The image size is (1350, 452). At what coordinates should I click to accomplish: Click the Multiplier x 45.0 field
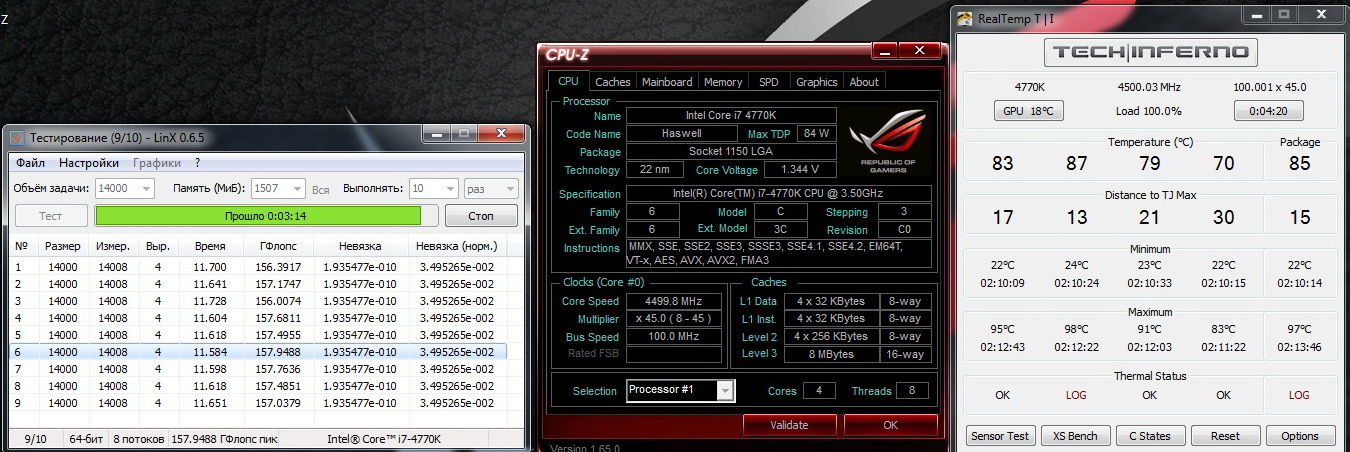(x=673, y=319)
